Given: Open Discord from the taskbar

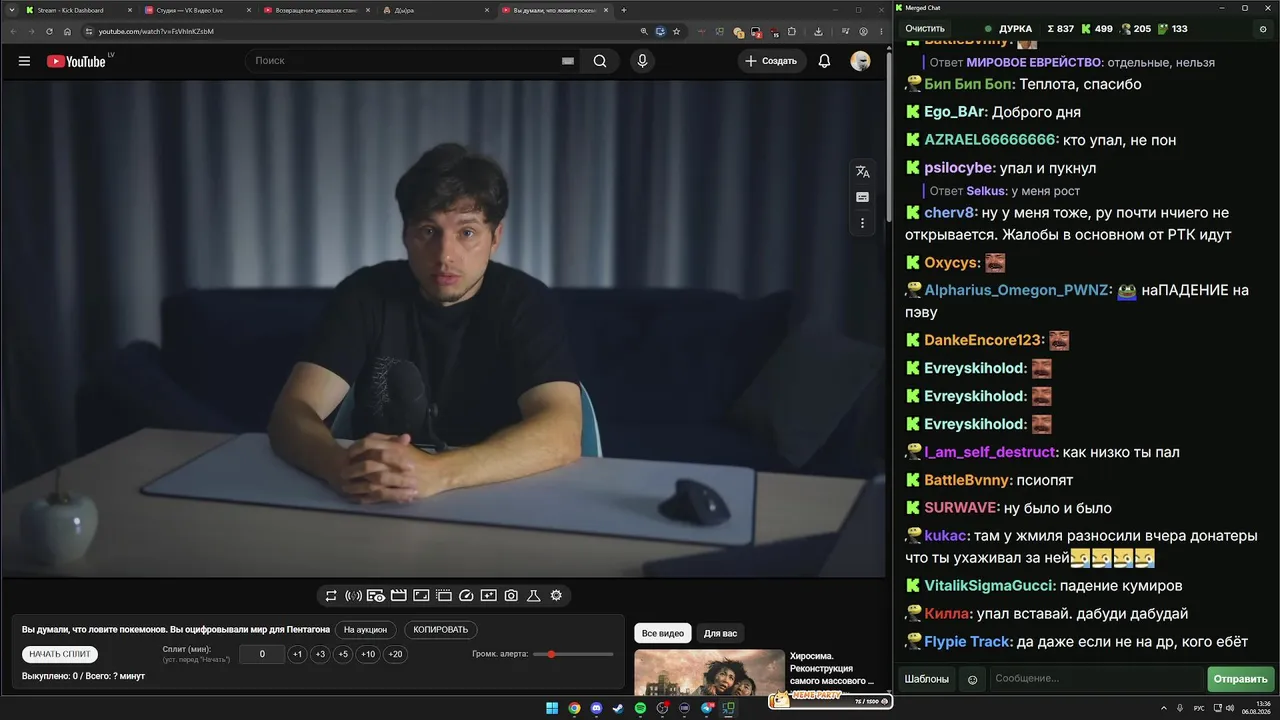Looking at the screenshot, I should click(596, 708).
